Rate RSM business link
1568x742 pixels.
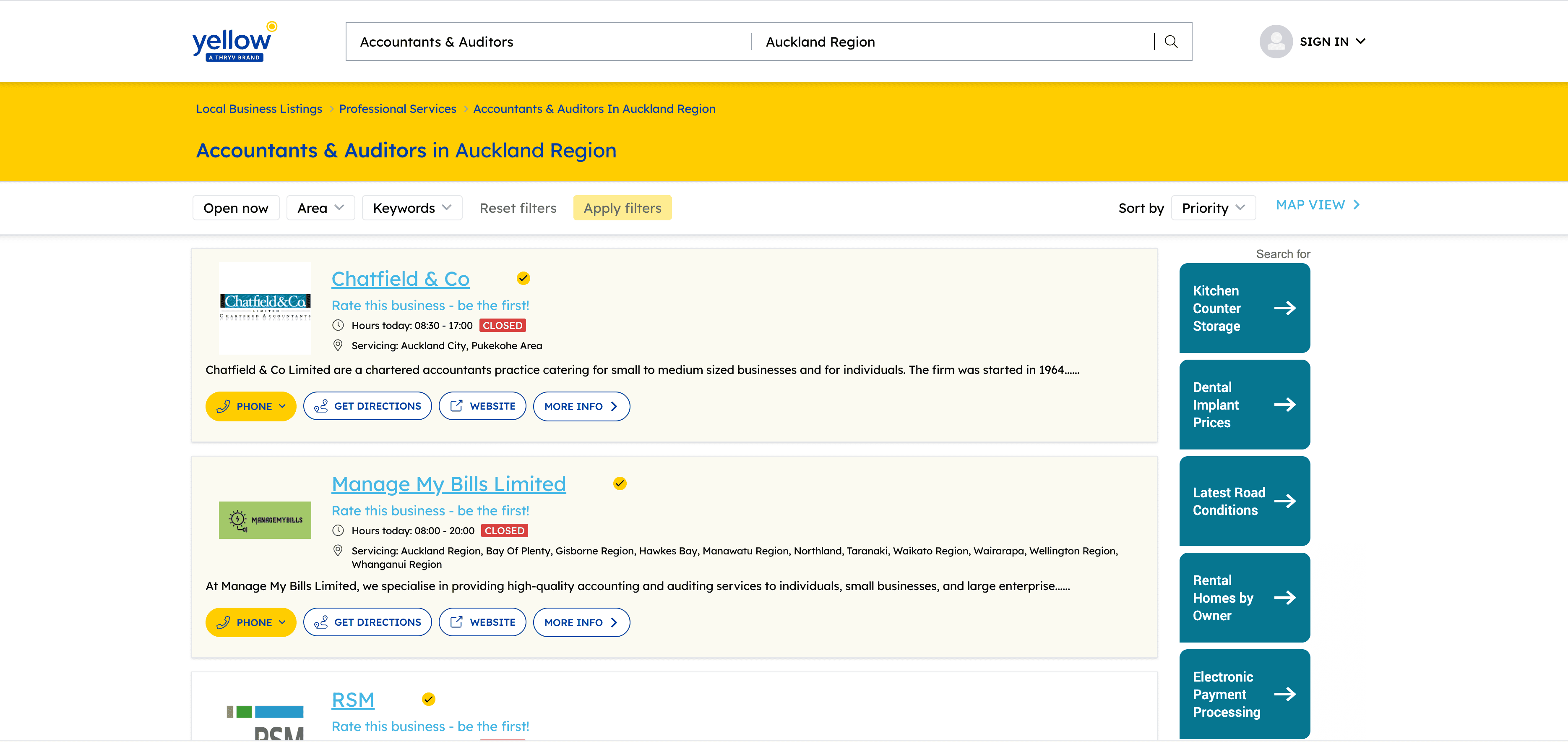[430, 726]
